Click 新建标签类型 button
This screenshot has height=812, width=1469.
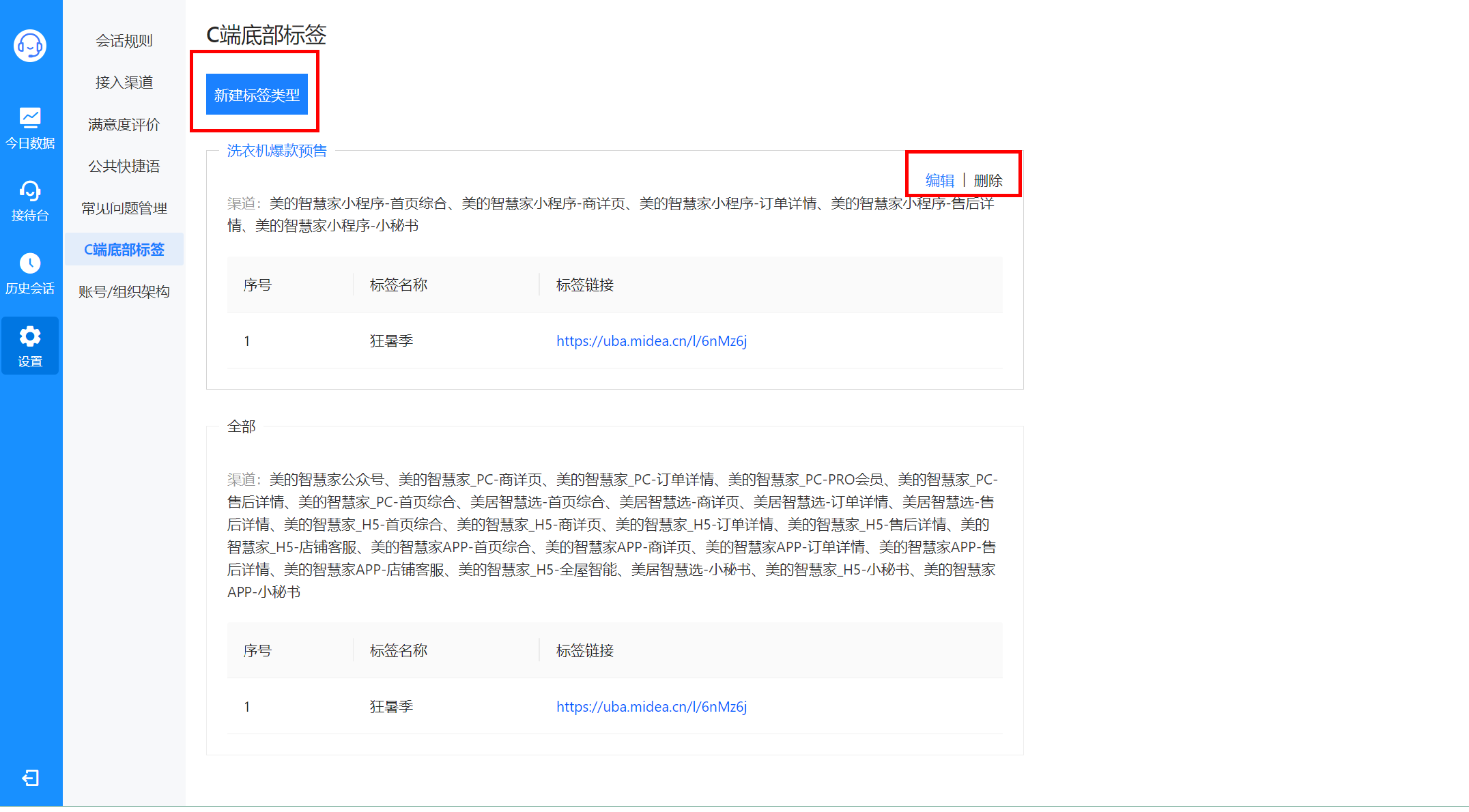[x=257, y=95]
